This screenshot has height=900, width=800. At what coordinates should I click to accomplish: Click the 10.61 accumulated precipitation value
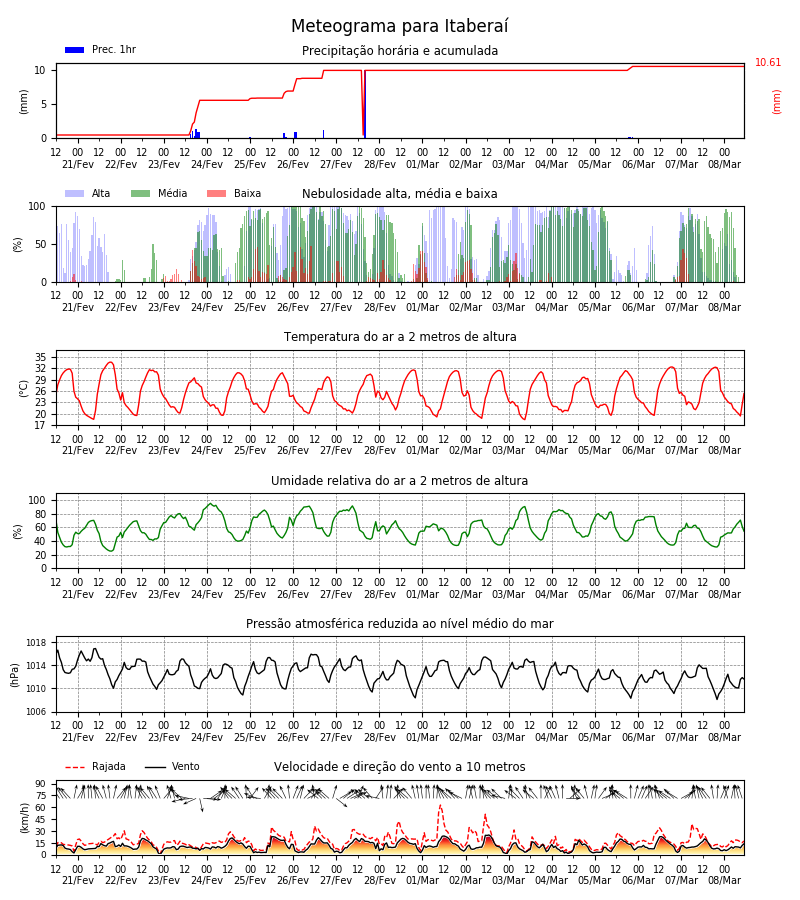point(768,63)
